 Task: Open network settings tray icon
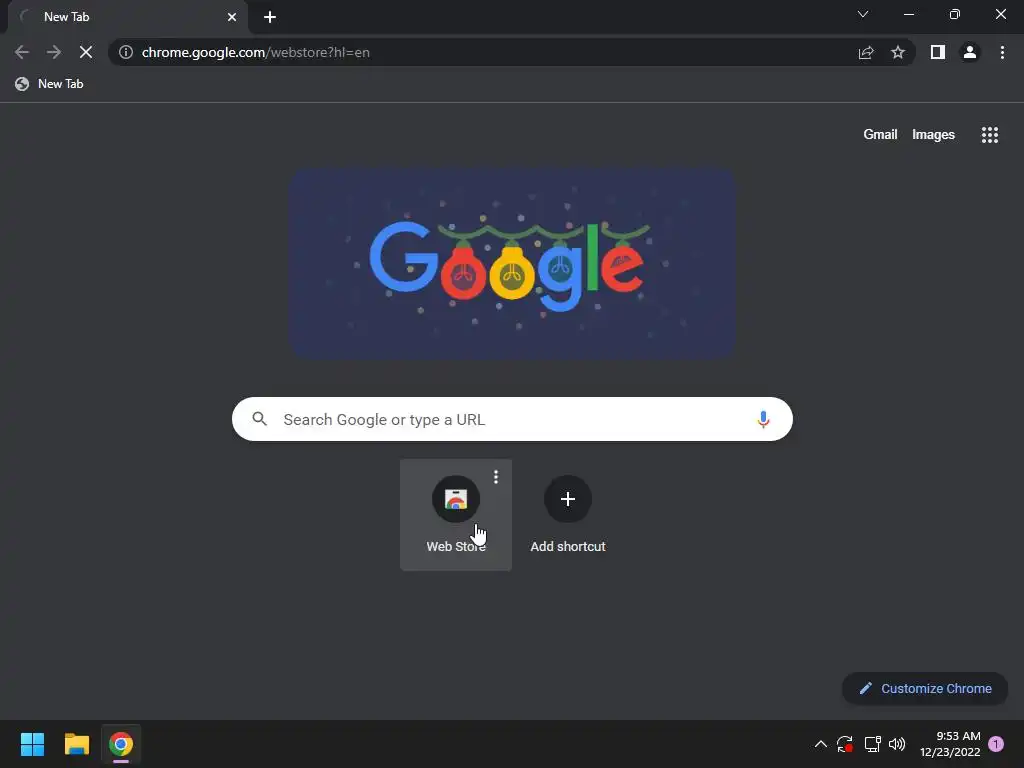[872, 744]
